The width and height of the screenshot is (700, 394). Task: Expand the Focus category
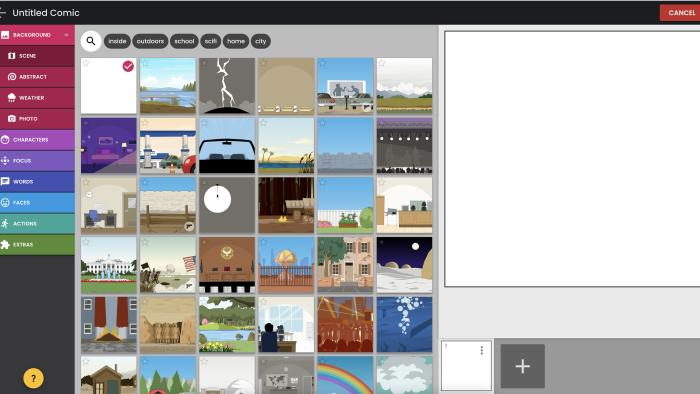pos(37,161)
